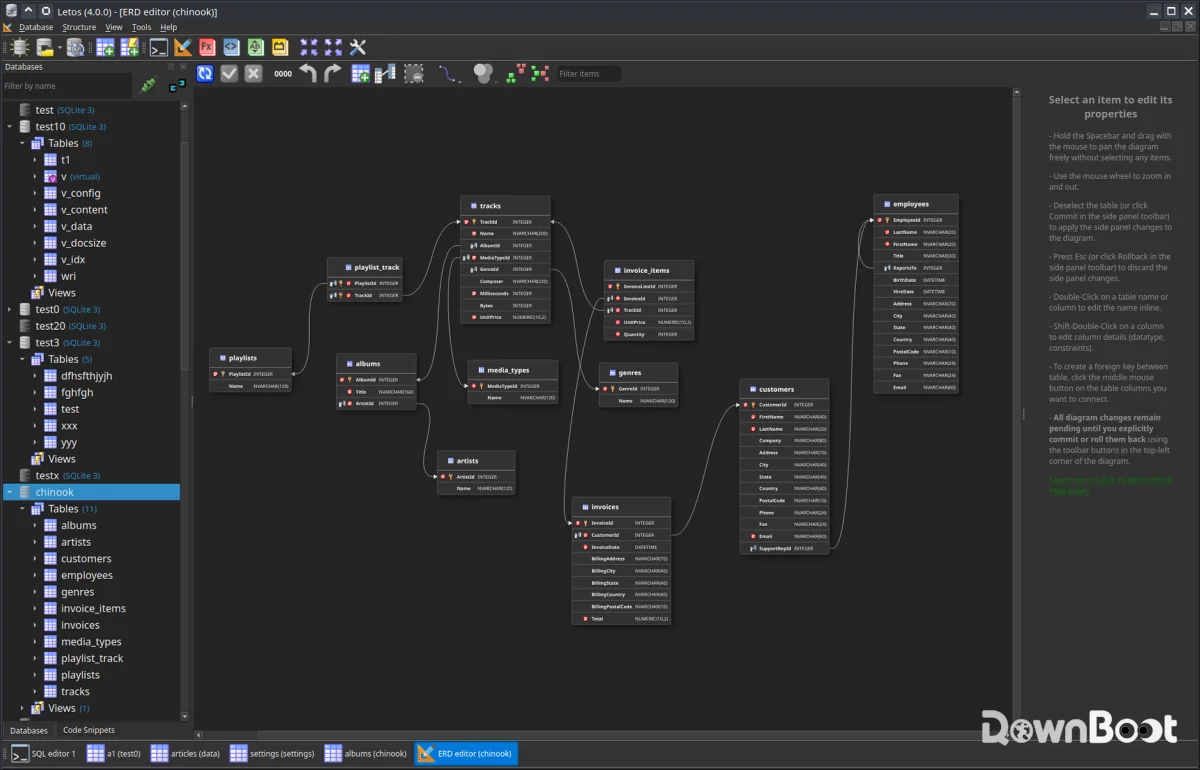Screen dimensions: 1200x770
Task: Click the Filter items input field
Action: [x=589, y=74]
